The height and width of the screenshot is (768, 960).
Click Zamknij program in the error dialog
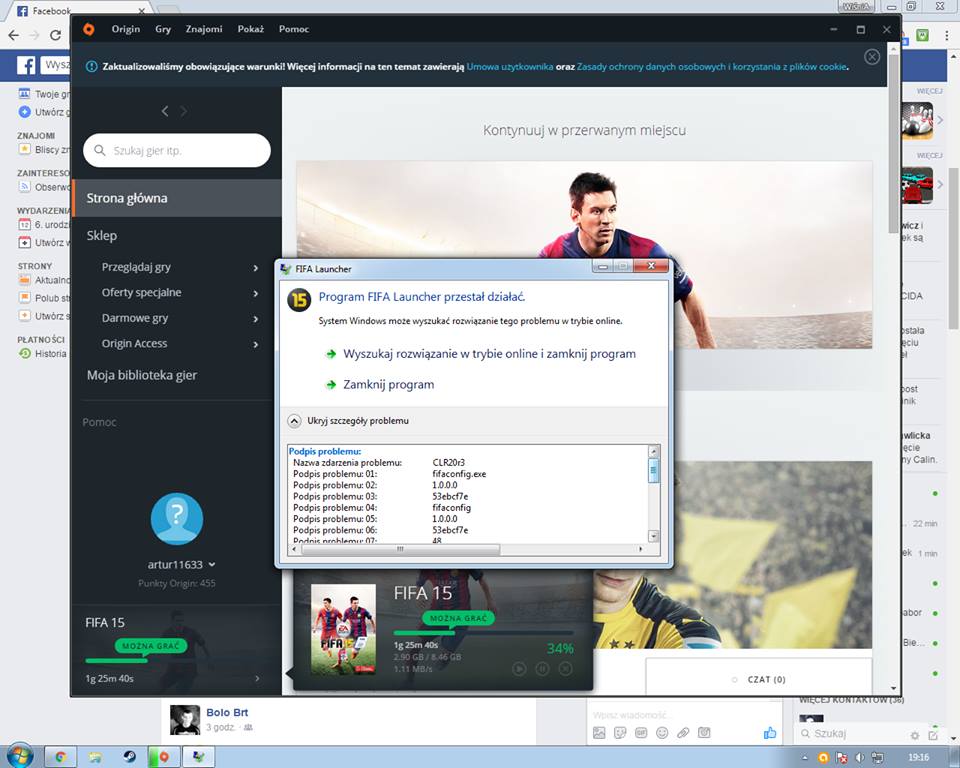click(388, 384)
